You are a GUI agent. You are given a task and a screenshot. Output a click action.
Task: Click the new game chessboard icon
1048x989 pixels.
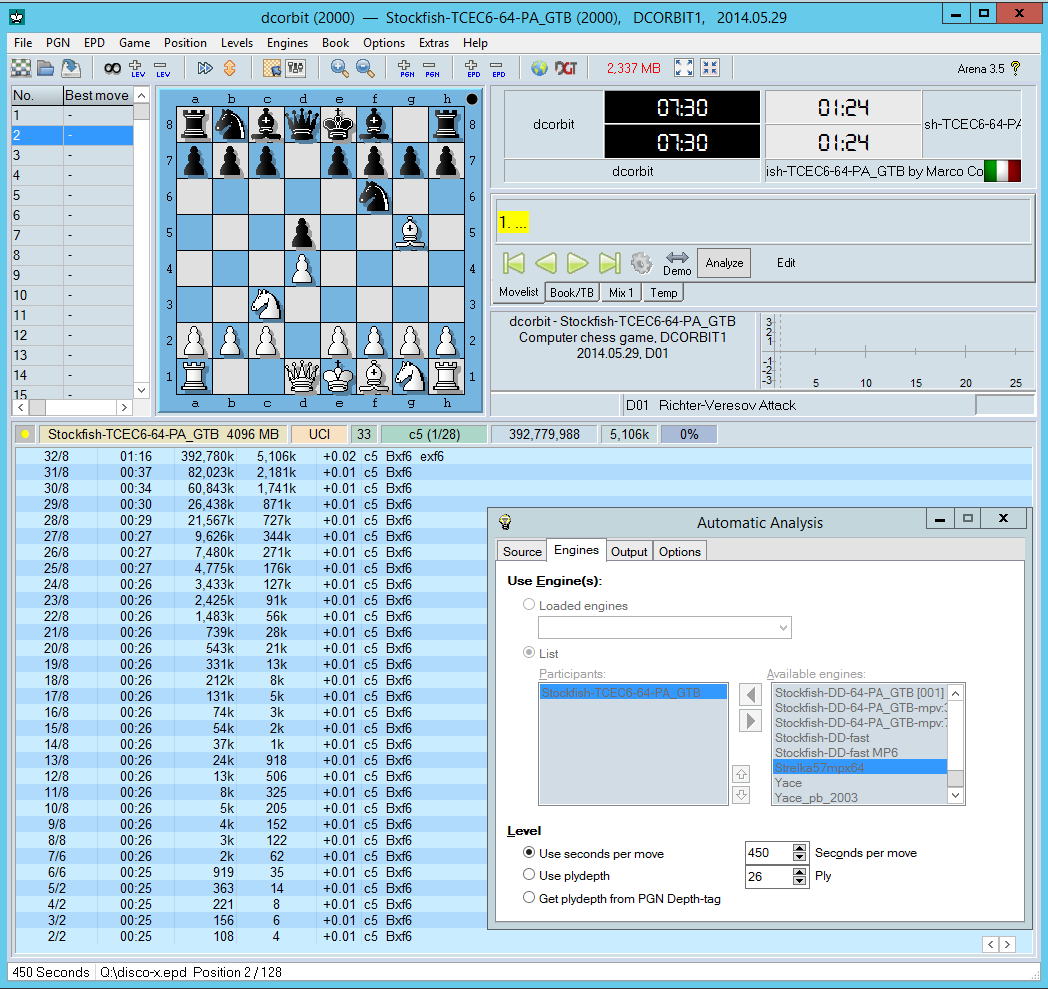(x=21, y=68)
